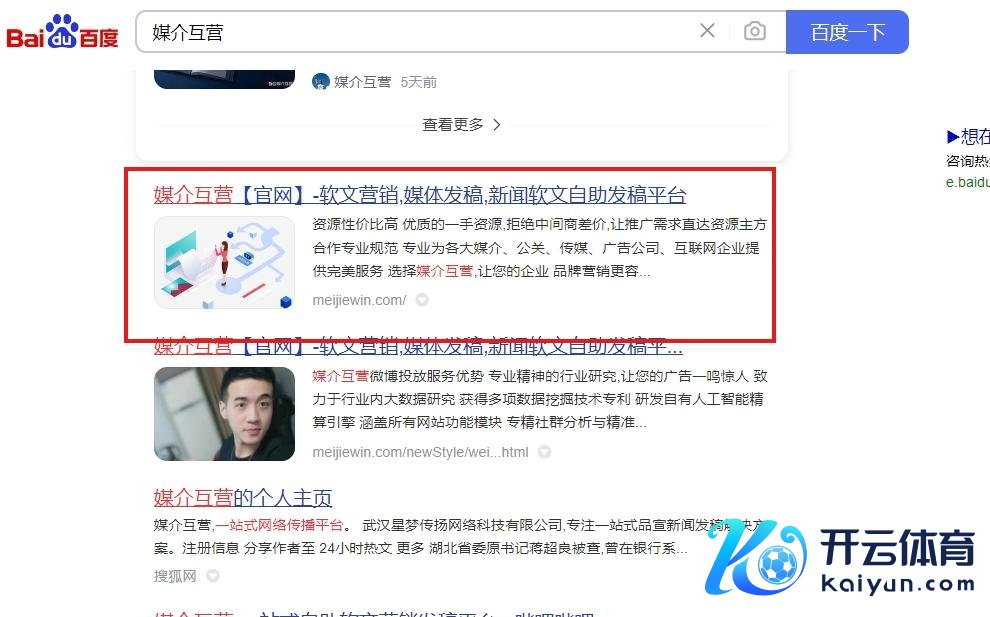Screen dimensions: 990x617
Task: Open the meijiewin.com/ URL link
Action: tap(359, 300)
